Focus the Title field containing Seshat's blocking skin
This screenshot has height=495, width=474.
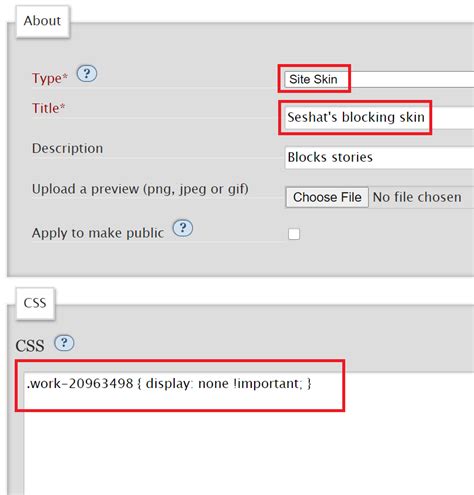[x=379, y=117]
